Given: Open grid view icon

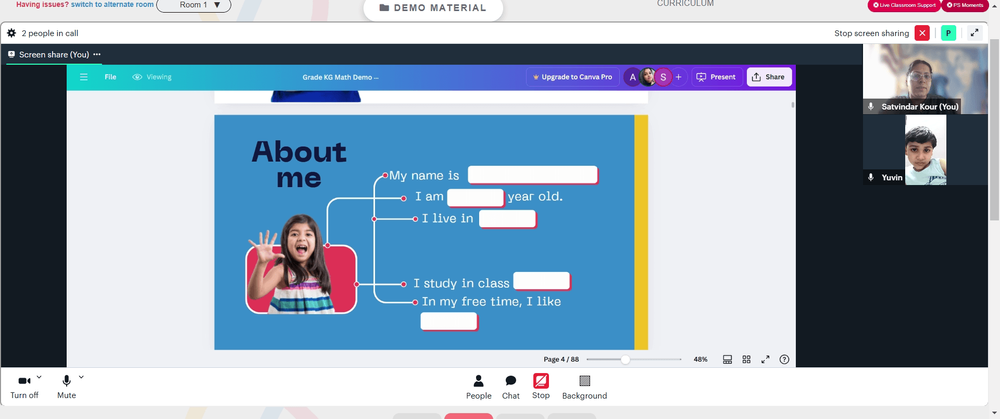Looking at the screenshot, I should (x=746, y=360).
